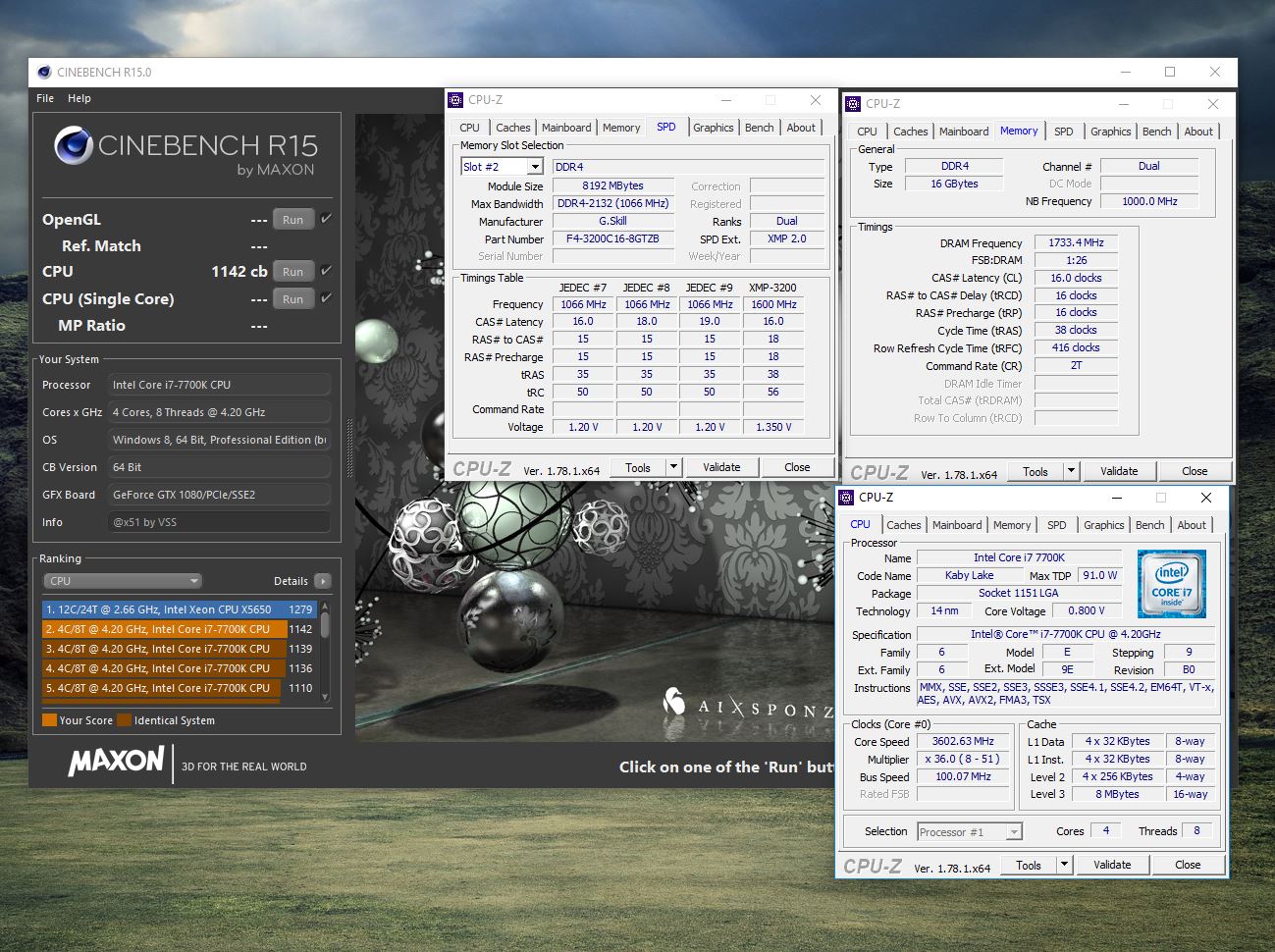Click the Part Number F4-3200C16-8GTZB field
The image size is (1275, 952).
click(612, 238)
